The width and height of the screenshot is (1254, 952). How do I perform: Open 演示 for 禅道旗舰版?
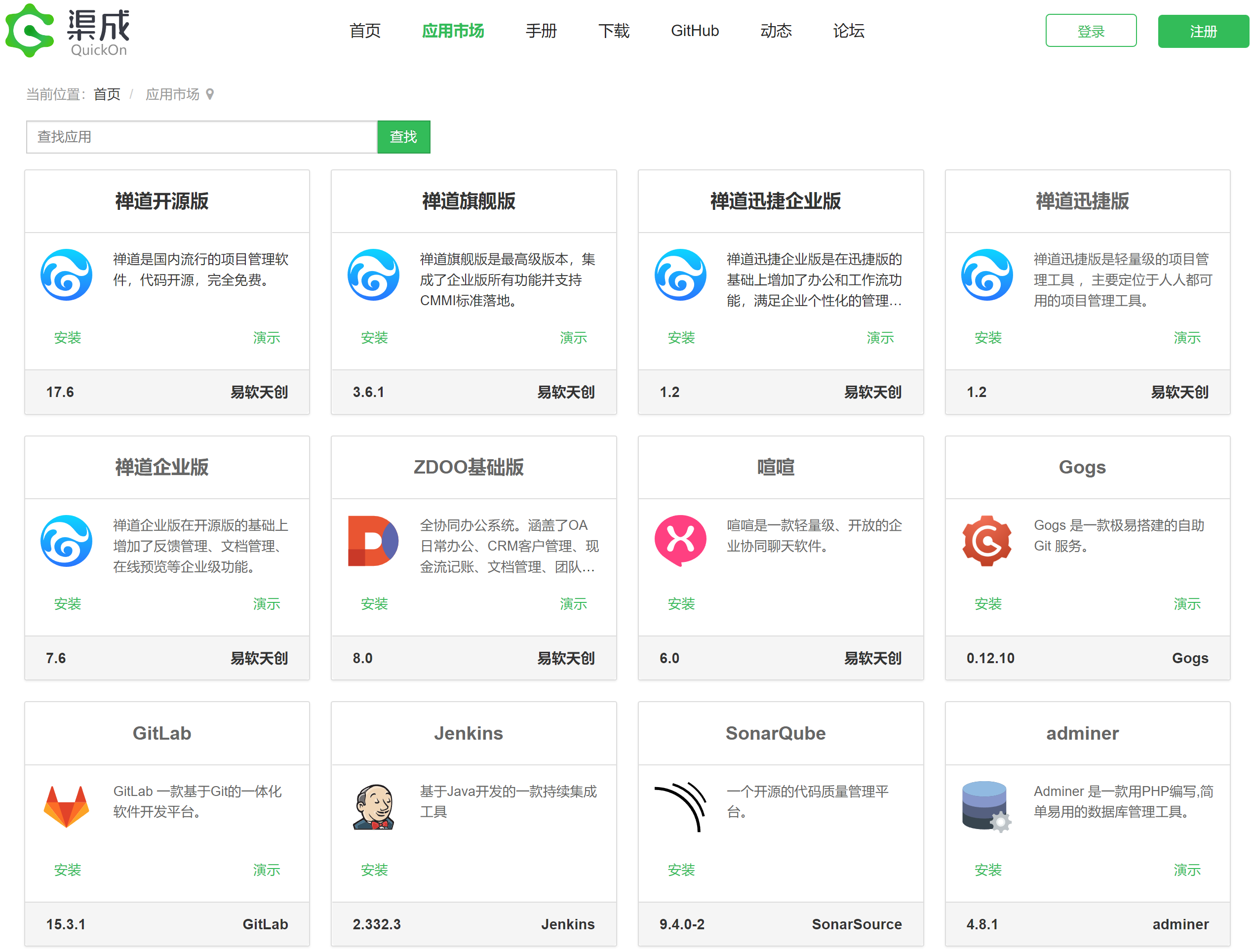[573, 337]
